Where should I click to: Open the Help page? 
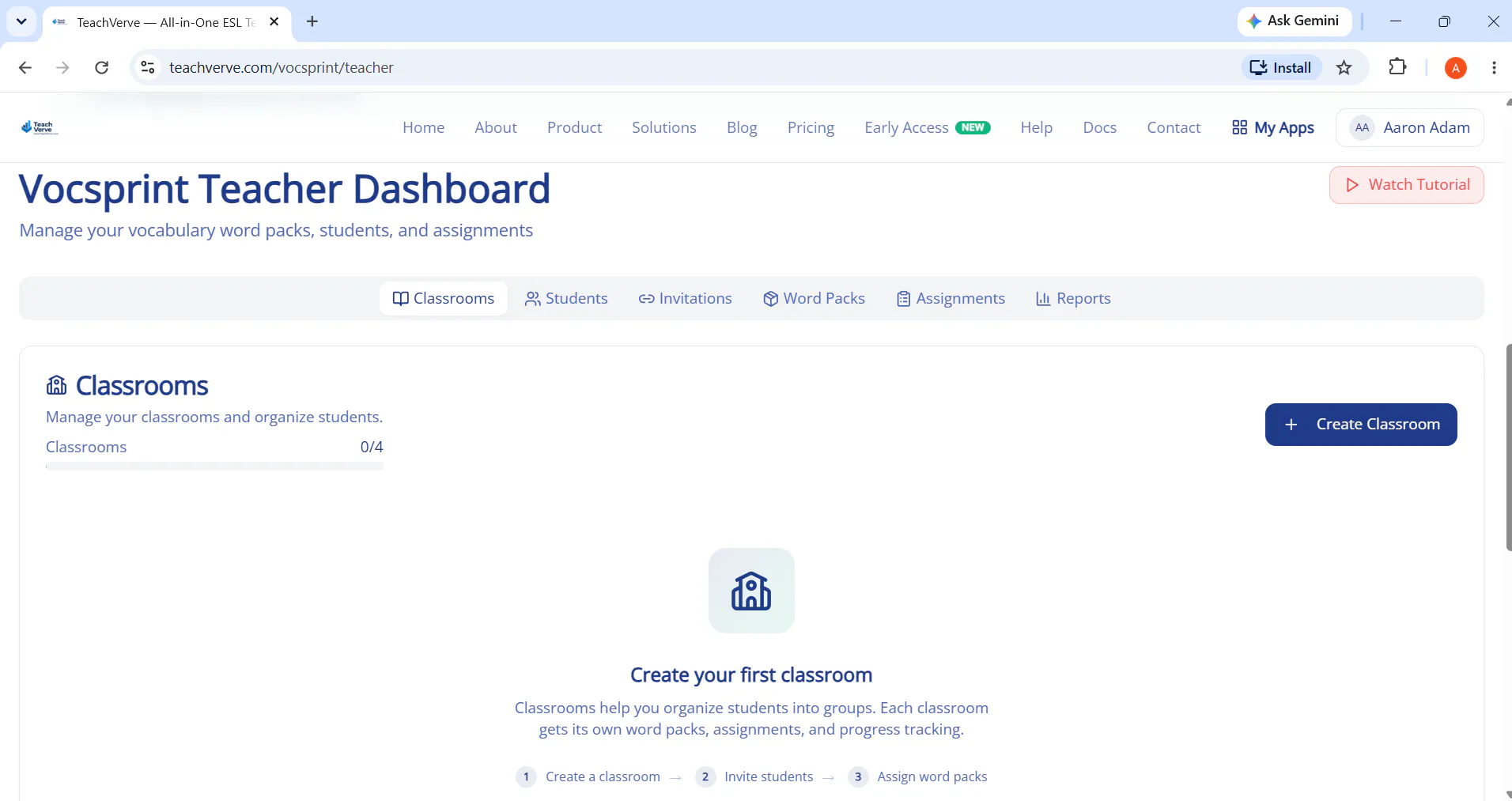click(1036, 127)
